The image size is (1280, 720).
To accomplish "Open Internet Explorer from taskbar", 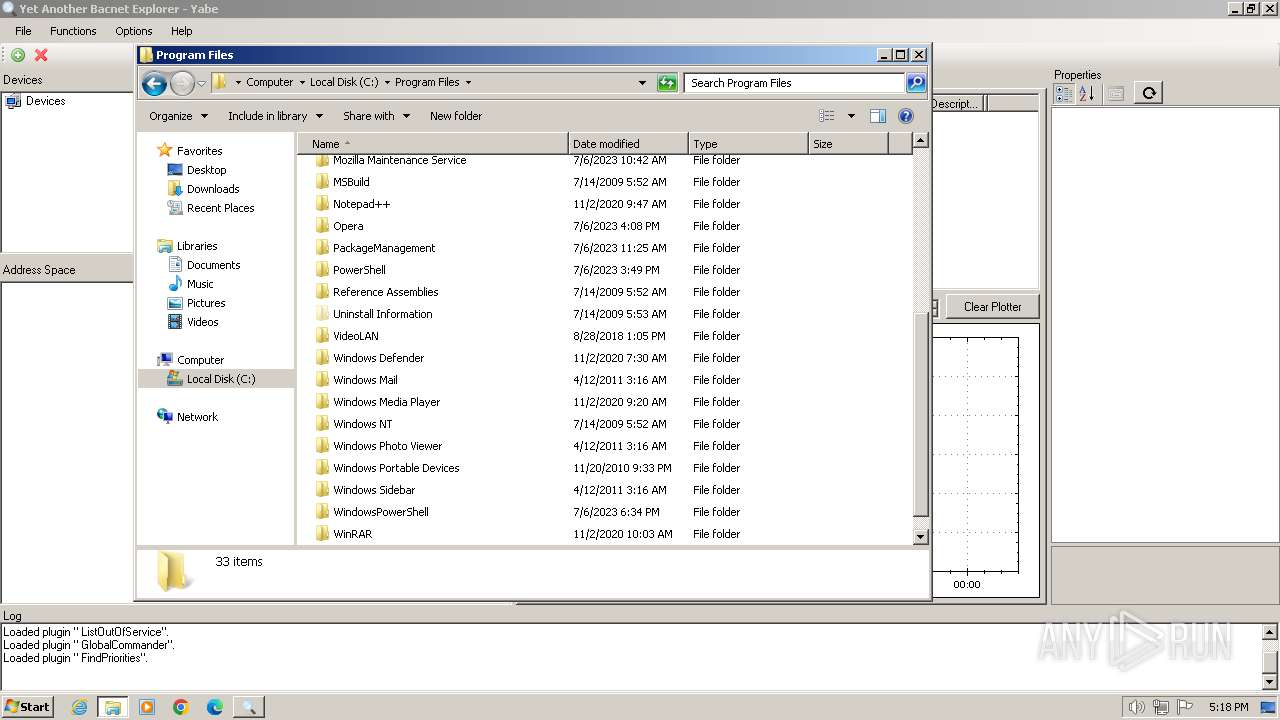I will [x=80, y=707].
